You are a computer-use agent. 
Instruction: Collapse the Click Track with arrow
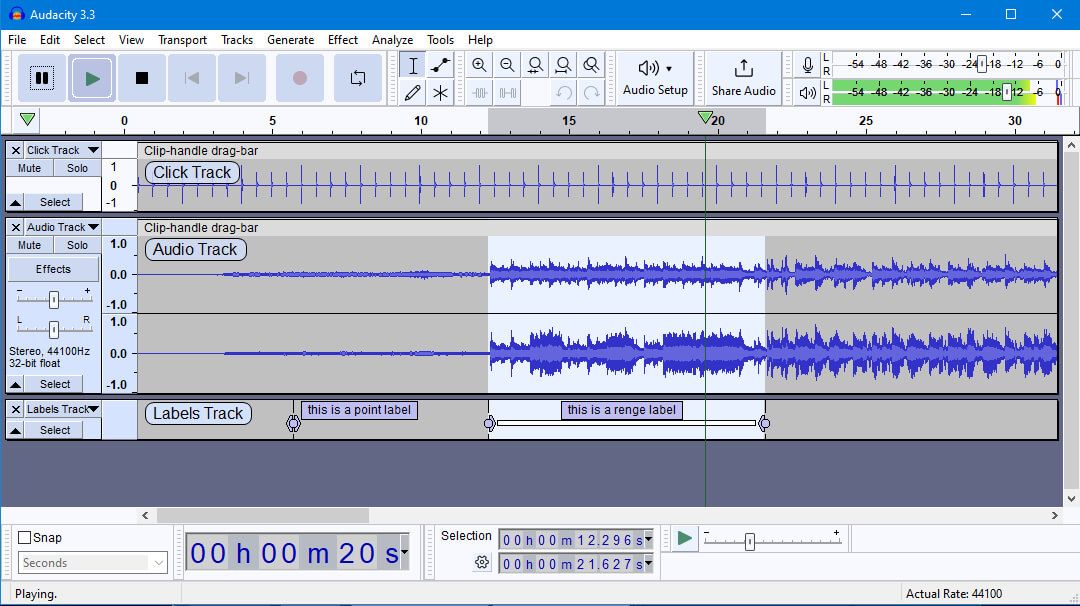[15, 202]
